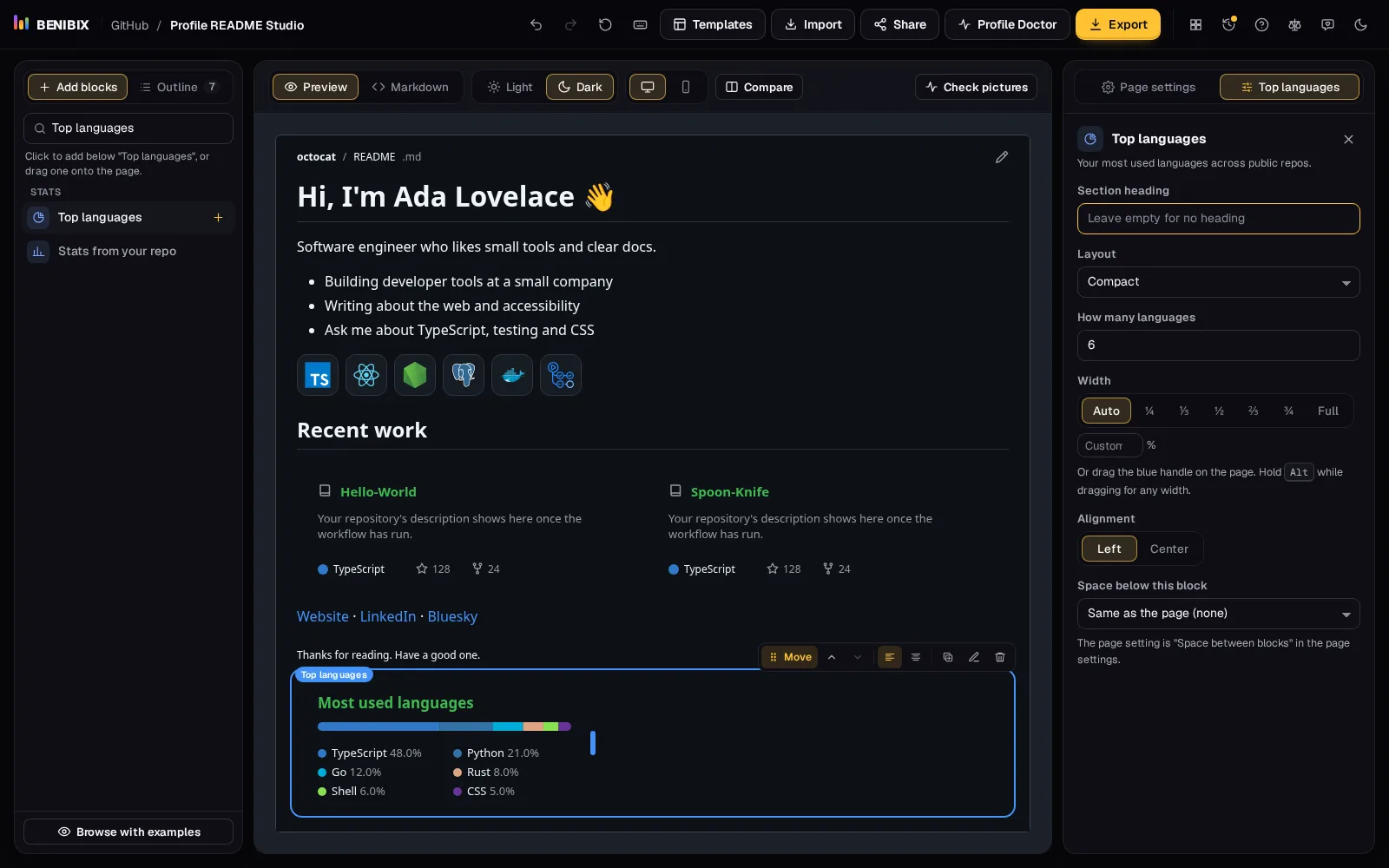The height and width of the screenshot is (868, 1389).
Task: Click the blue width resize handle
Action: click(593, 743)
